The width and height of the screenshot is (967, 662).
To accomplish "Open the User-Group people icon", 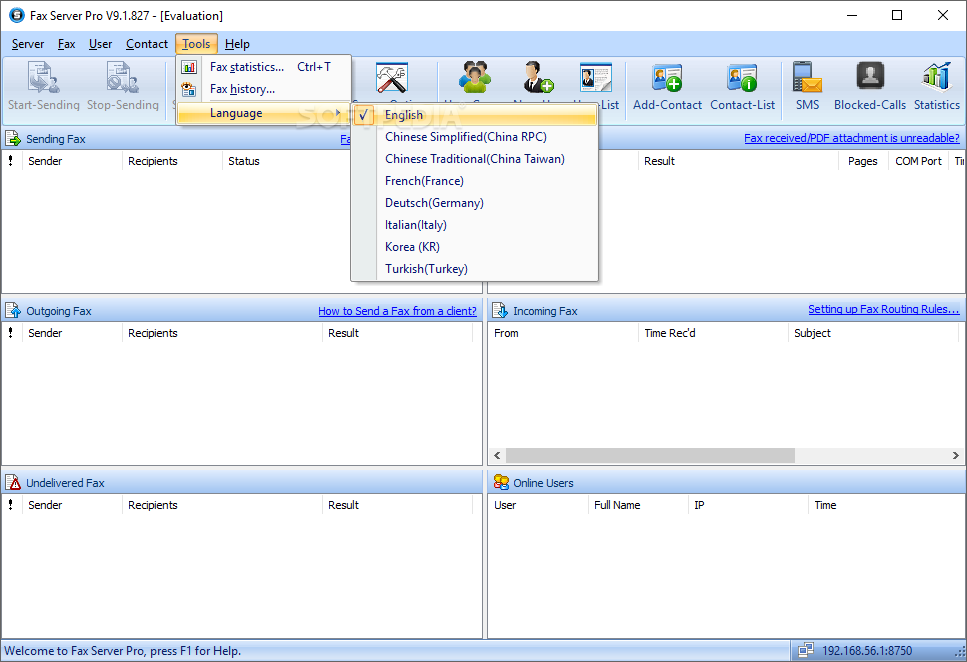I will (x=474, y=77).
